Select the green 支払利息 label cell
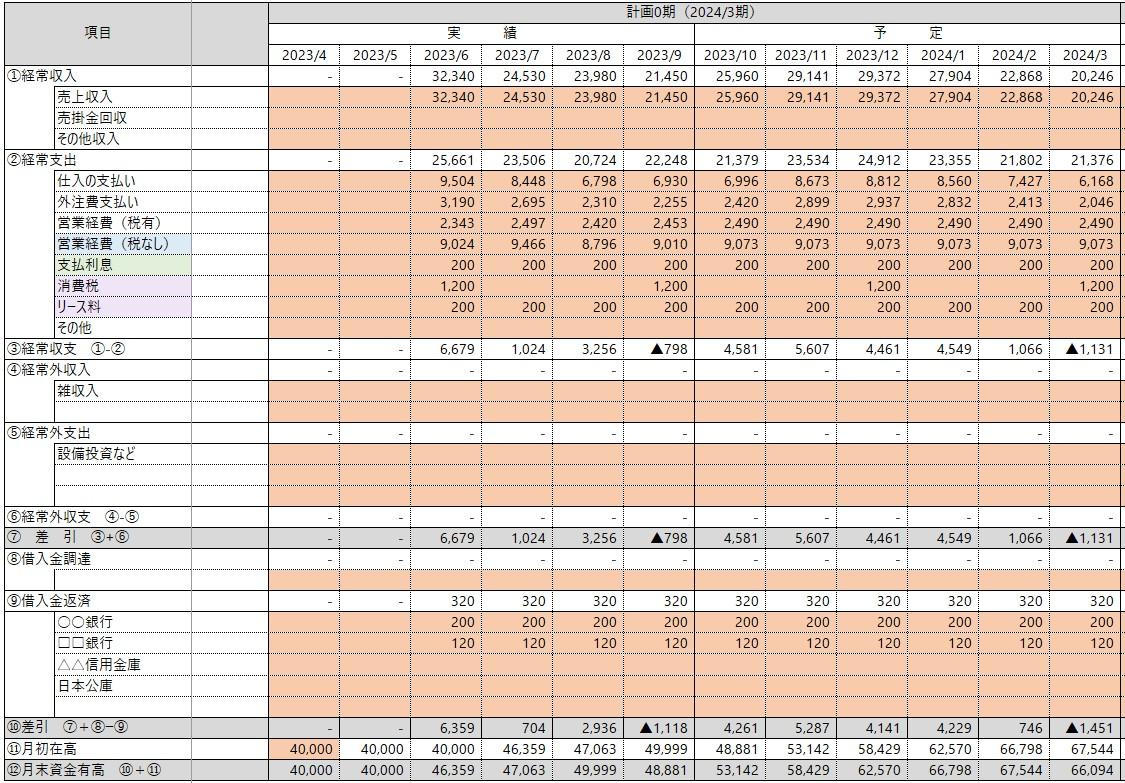 122,265
